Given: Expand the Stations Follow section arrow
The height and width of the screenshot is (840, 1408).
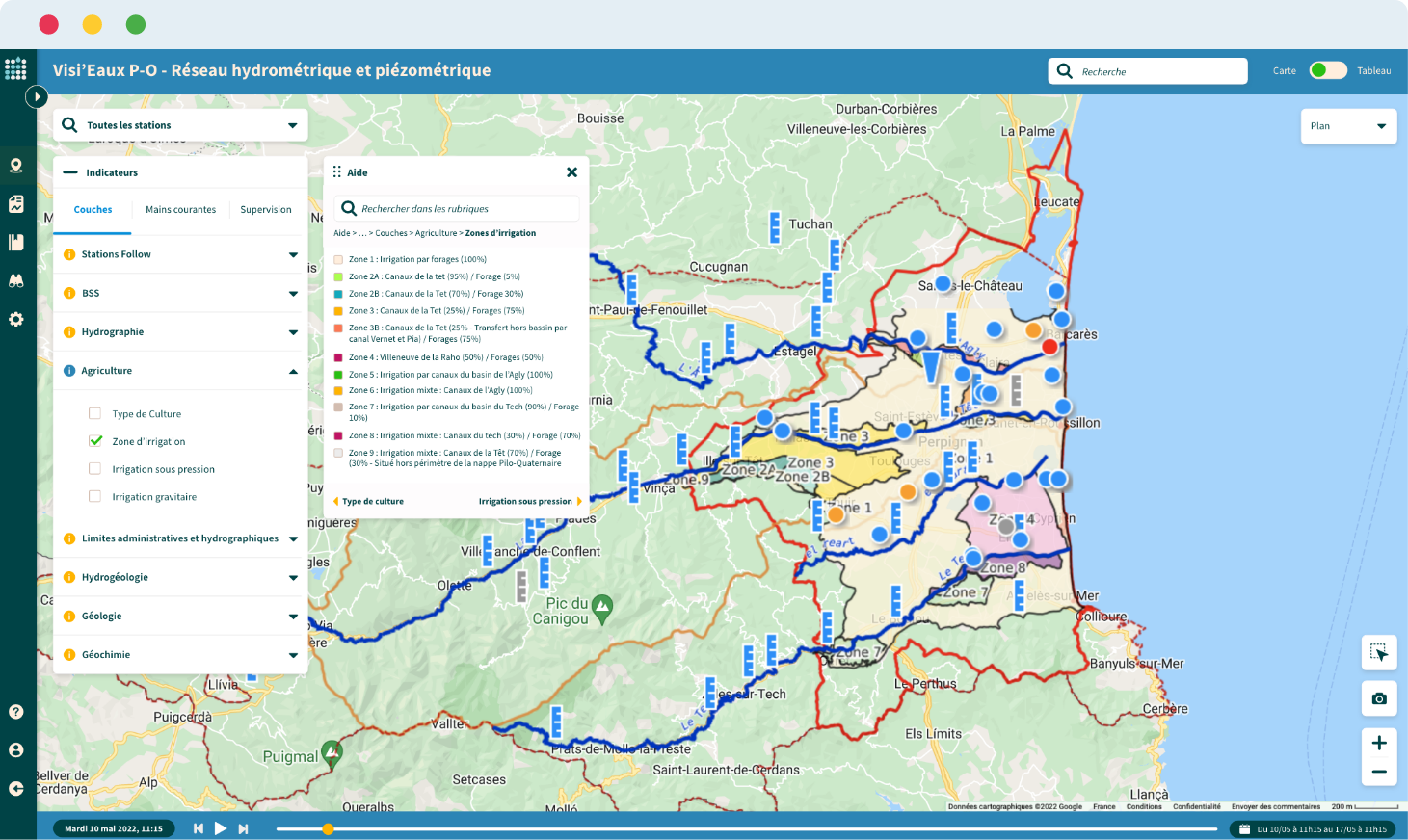Looking at the screenshot, I should 293,255.
